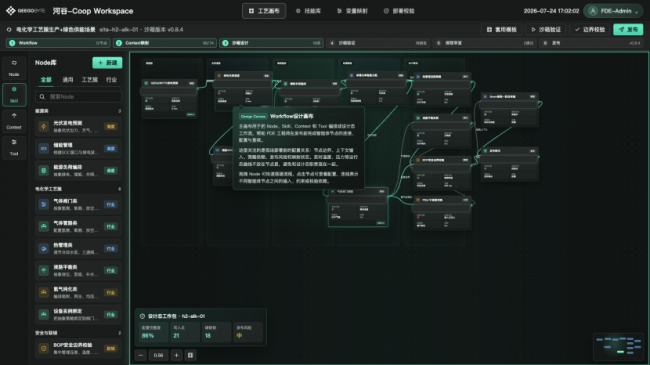This screenshot has width=650, height=365.
Task: Click the 沙箱验证 button
Action: tap(546, 29)
